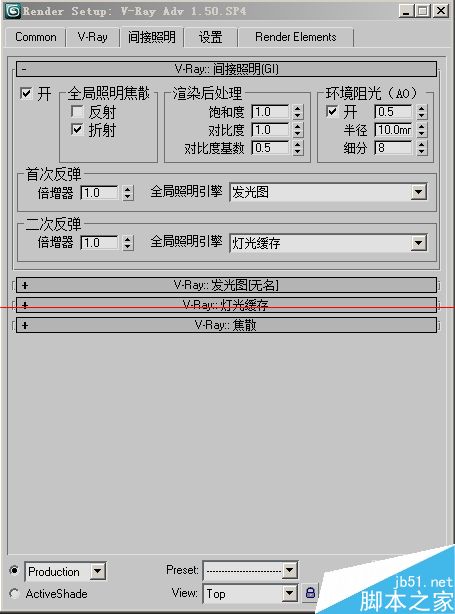
Task: Click the 半径 field showing 10.0mm
Action: pyautogui.click(x=394, y=130)
